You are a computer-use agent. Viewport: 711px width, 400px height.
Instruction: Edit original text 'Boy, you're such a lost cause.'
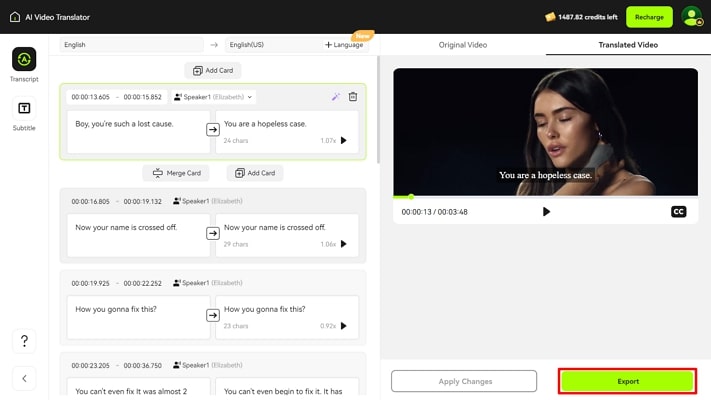pyautogui.click(x=138, y=132)
